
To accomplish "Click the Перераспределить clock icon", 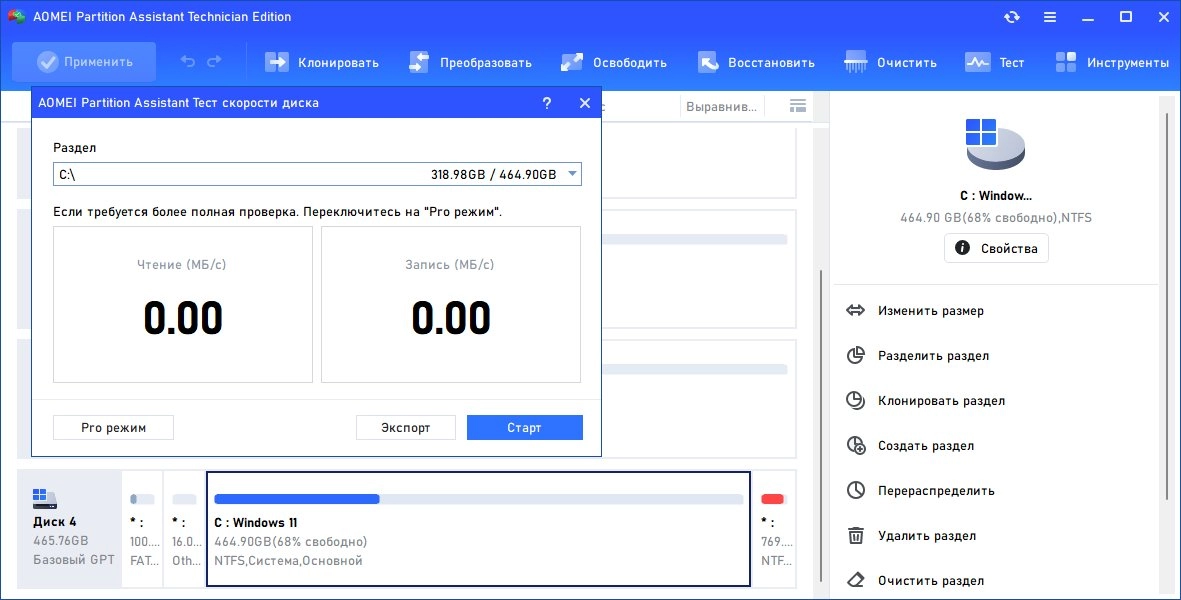I will (856, 491).
